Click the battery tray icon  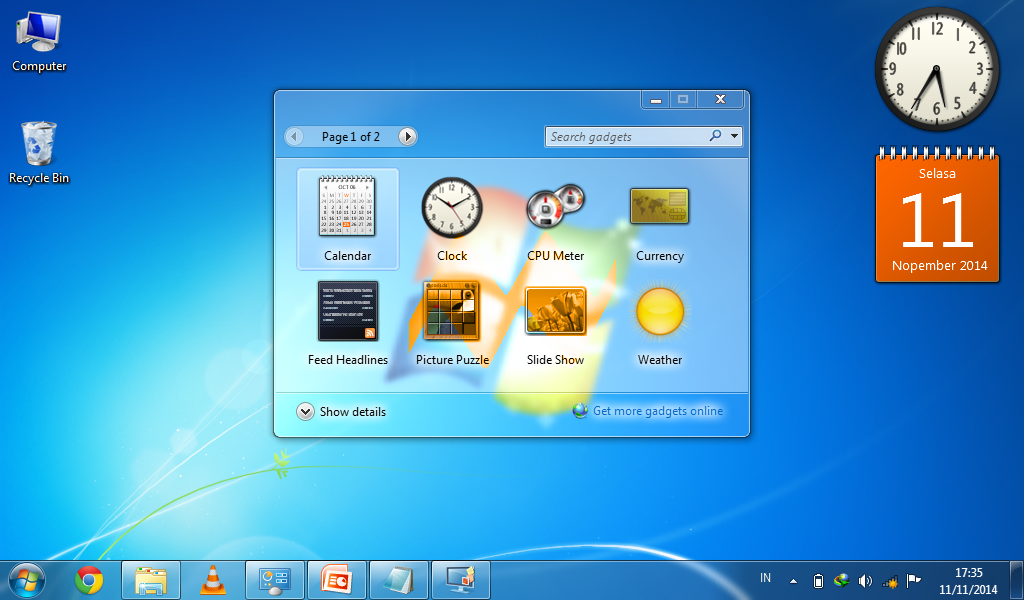[x=818, y=580]
